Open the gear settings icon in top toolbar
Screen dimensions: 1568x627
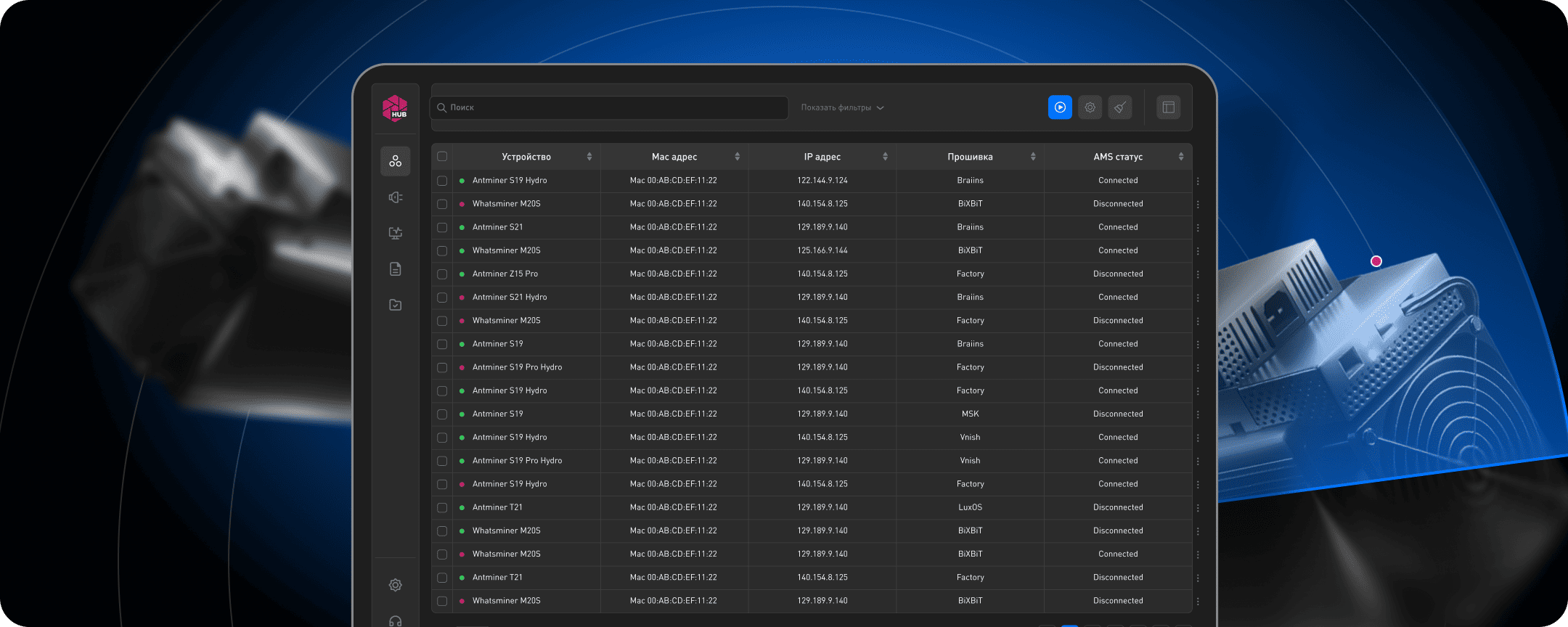[1090, 107]
